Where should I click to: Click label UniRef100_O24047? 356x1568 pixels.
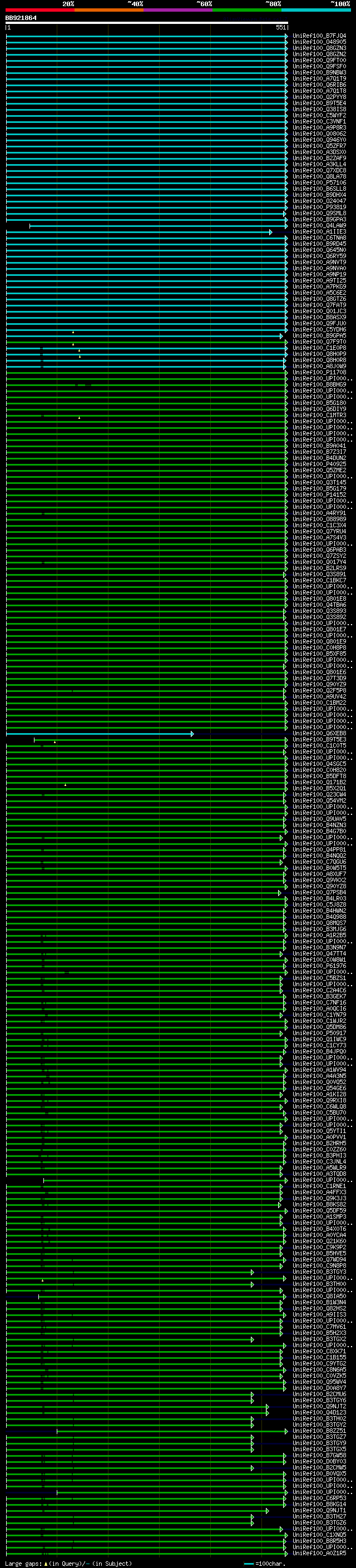[x=319, y=201]
